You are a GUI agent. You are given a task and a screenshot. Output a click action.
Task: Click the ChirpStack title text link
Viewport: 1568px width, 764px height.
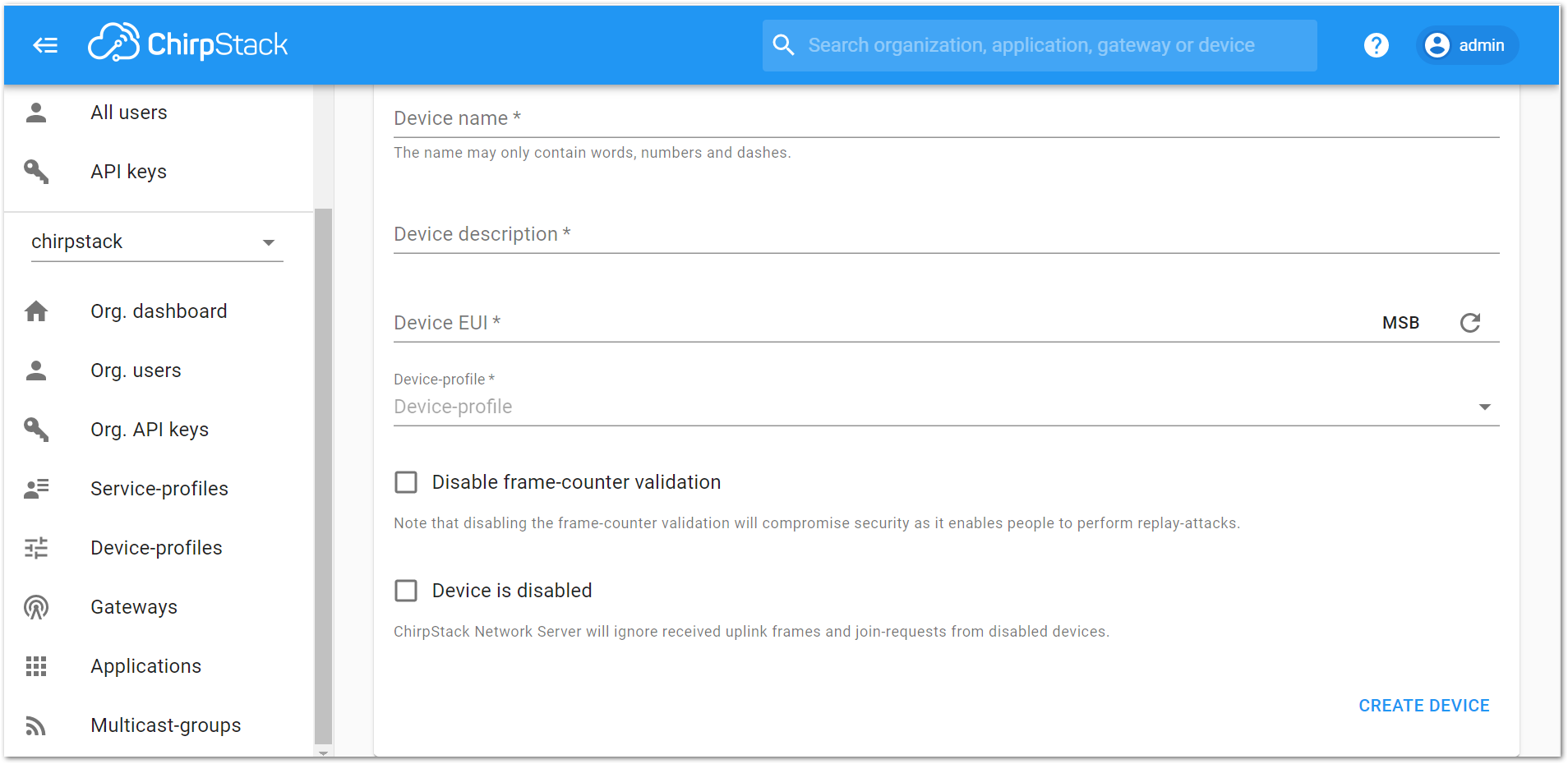217,44
